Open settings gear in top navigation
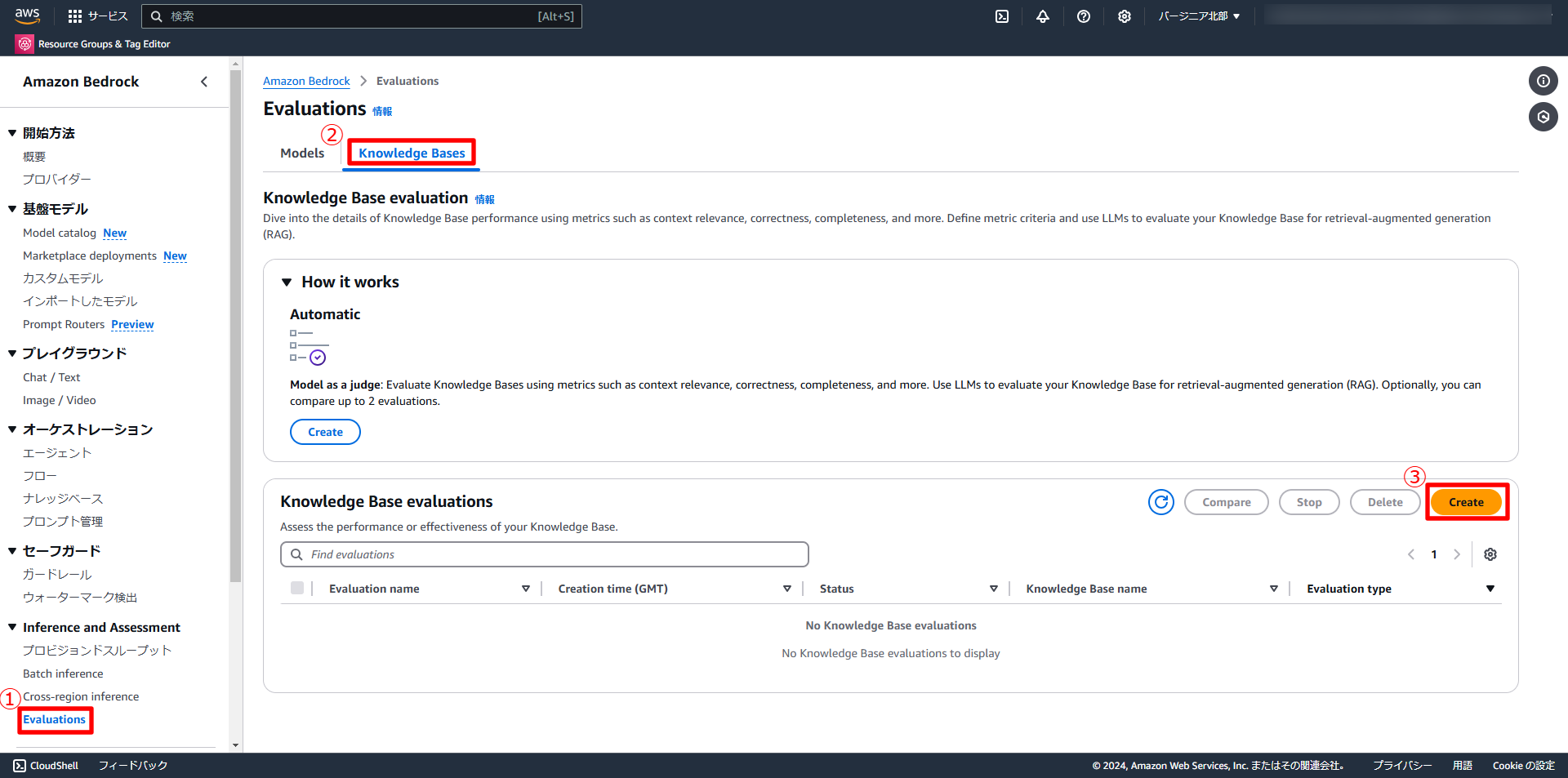This screenshot has width=1568, height=778. (1125, 16)
